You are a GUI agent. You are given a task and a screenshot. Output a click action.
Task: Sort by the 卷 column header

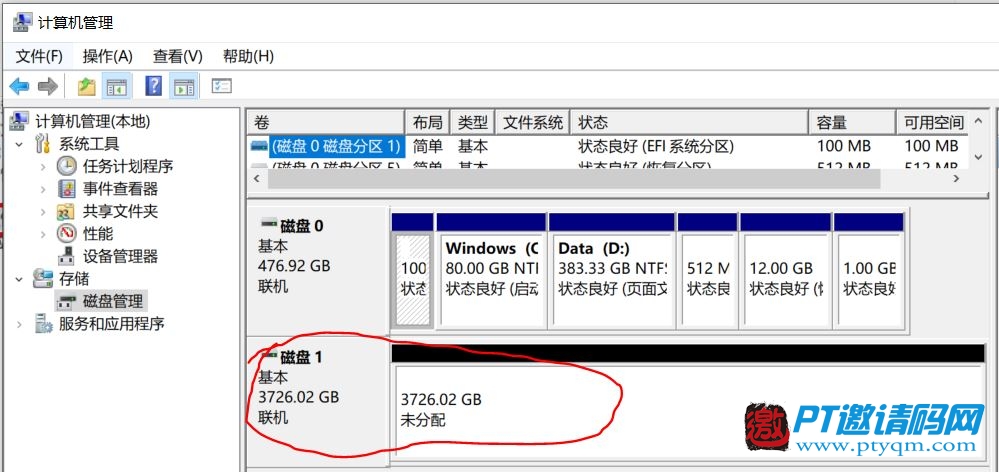click(326, 122)
